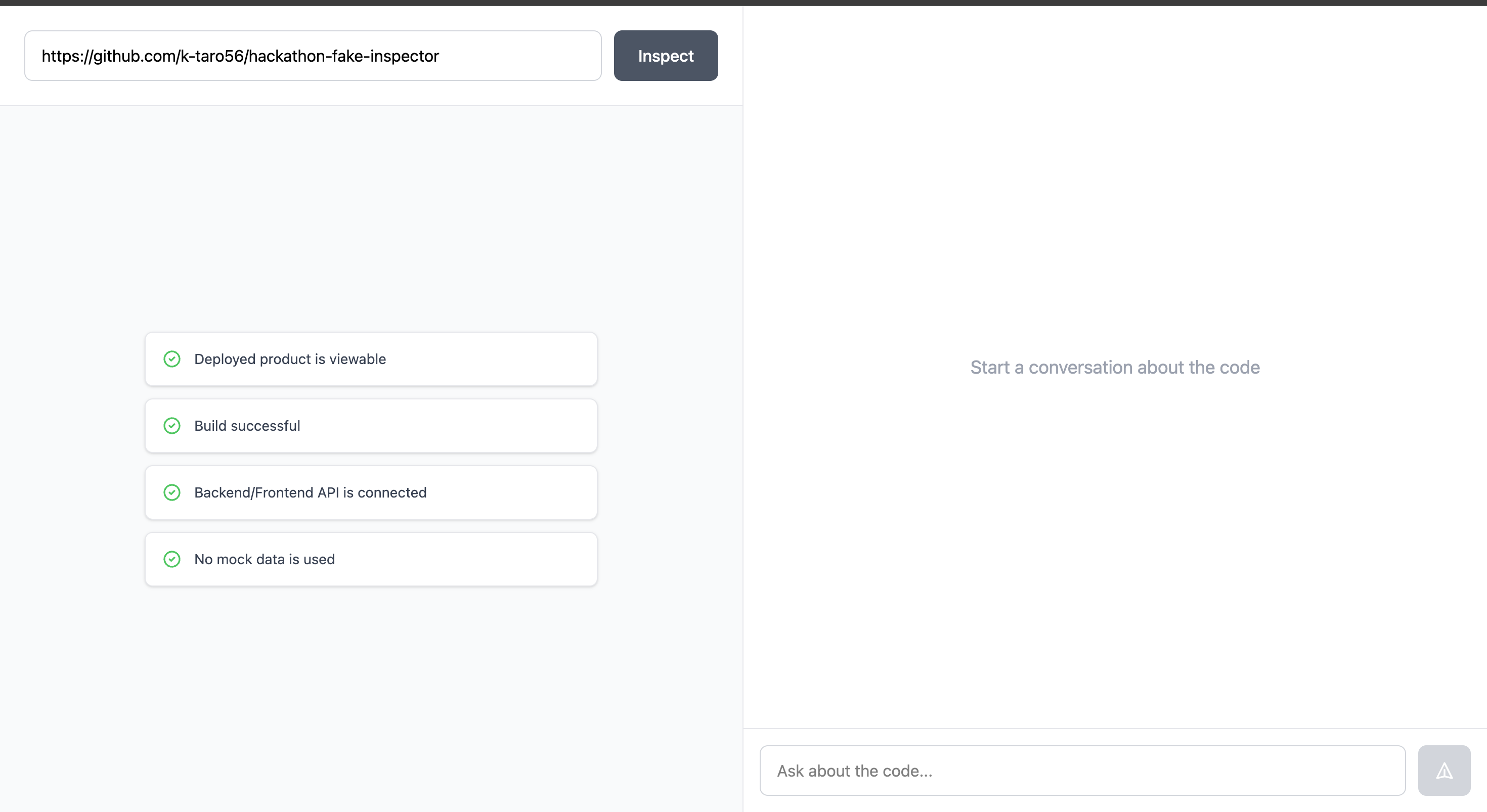Click the Backend/Frontend API is connected text
The image size is (1487, 812).
310,492
